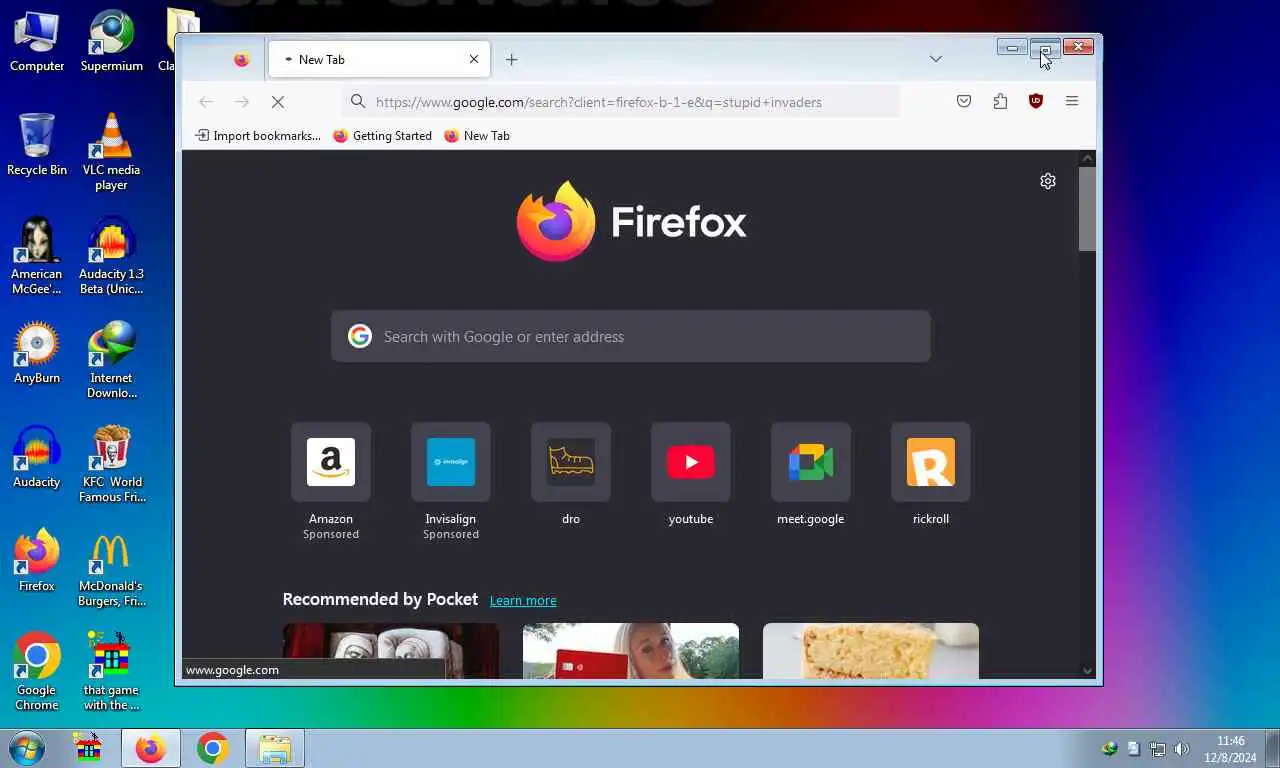The height and width of the screenshot is (768, 1280).
Task: Open Pocket story with cake image
Action: point(871,650)
